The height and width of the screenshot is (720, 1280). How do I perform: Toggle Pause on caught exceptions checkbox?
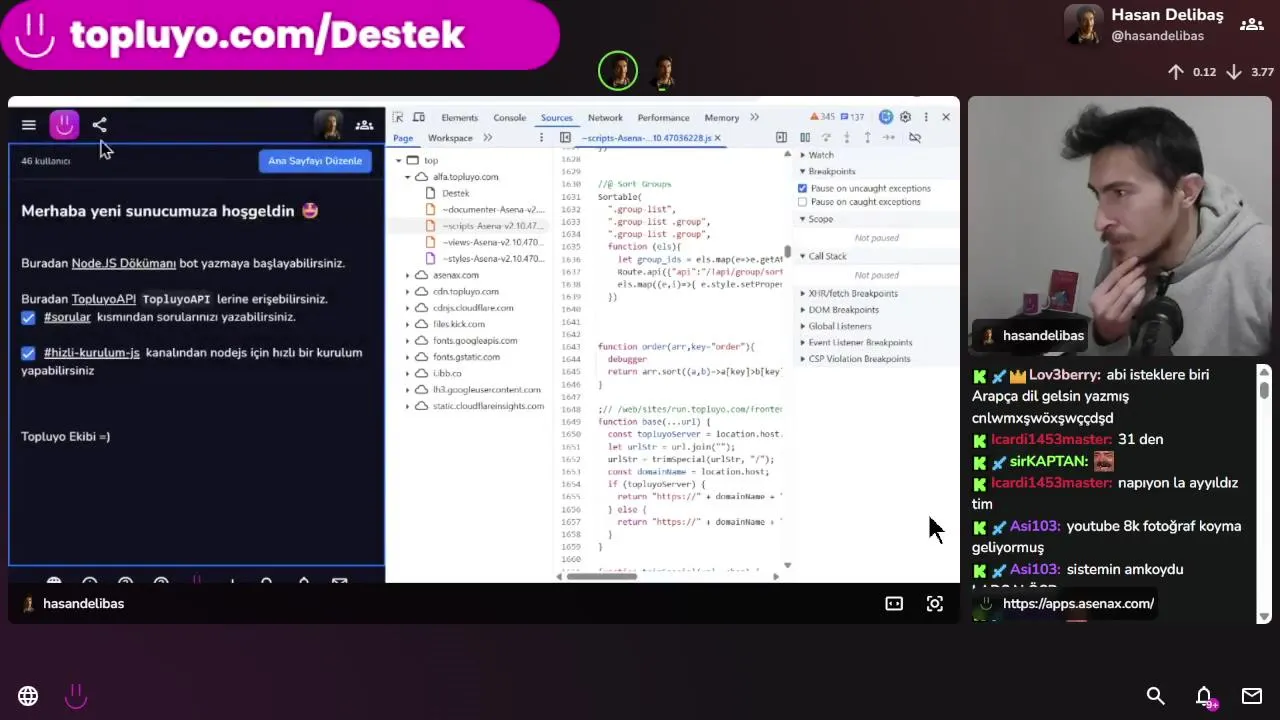(802, 202)
